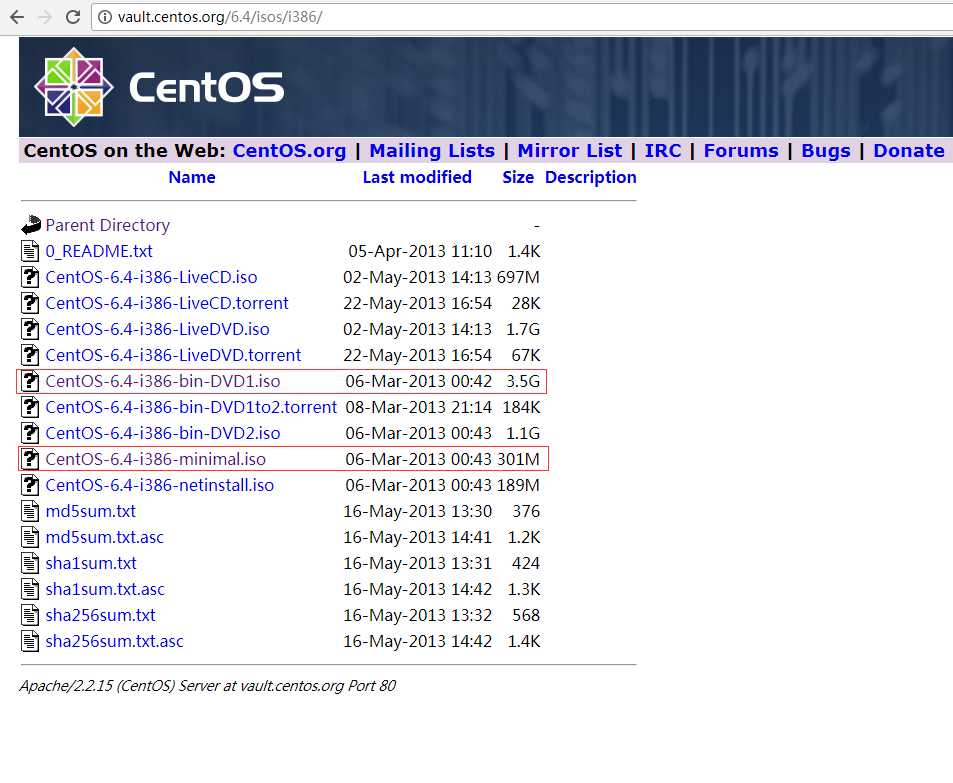
Task: Open the Bugs link
Action: (826, 150)
